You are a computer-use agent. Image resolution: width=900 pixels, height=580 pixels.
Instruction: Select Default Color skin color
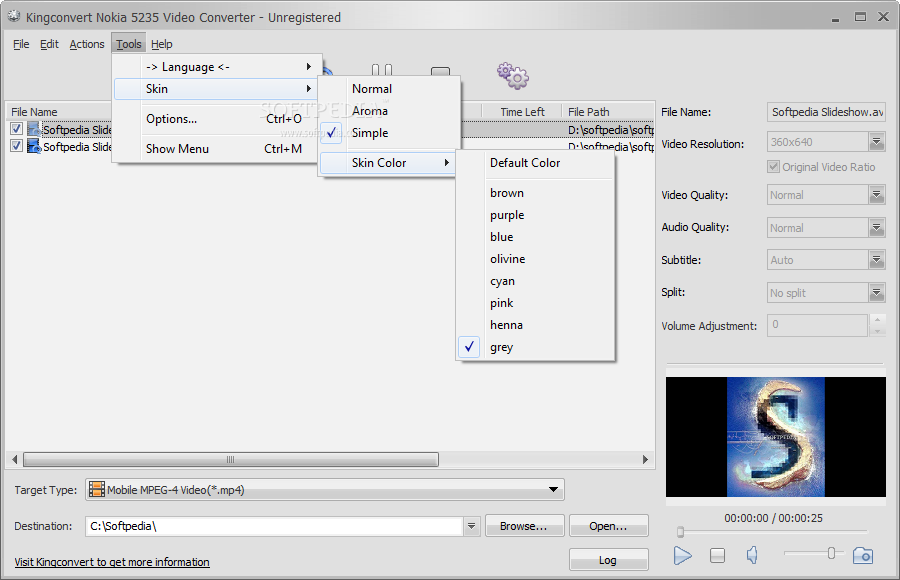pos(535,163)
